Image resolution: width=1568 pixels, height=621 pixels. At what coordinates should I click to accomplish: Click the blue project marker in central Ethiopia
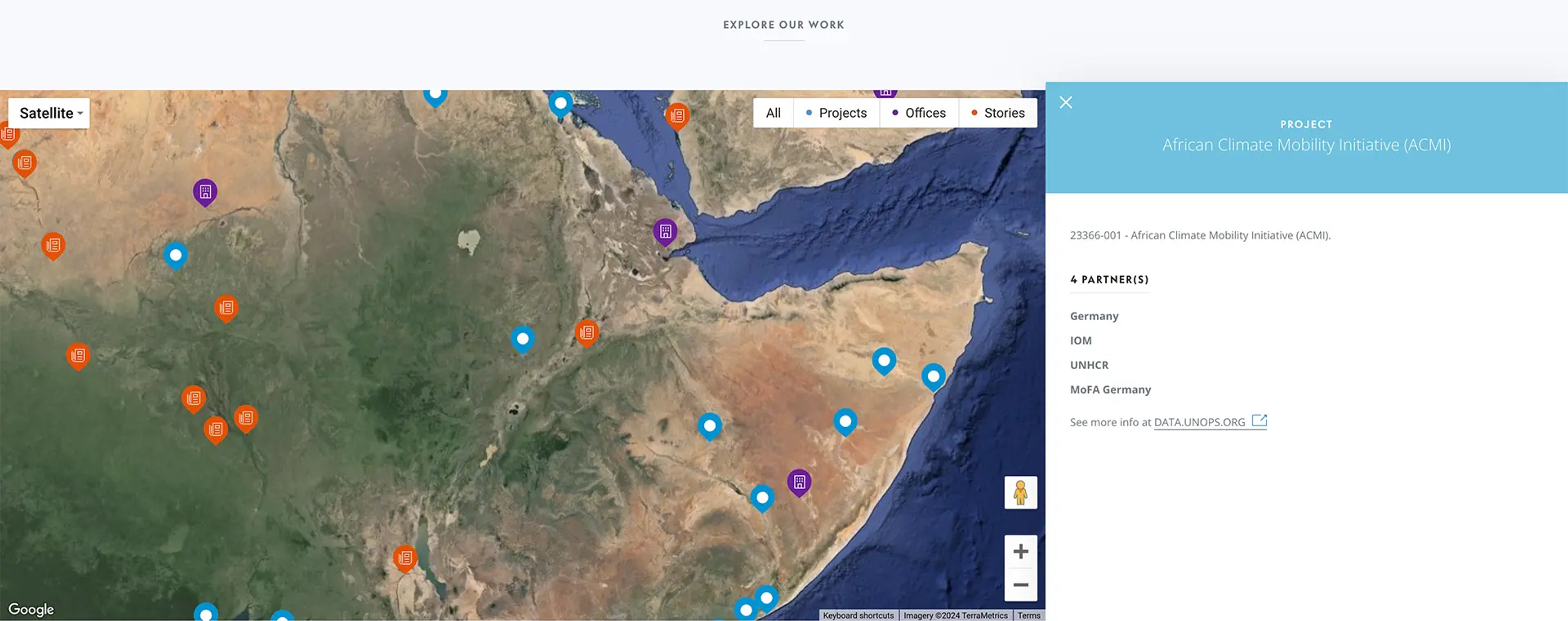pyautogui.click(x=522, y=338)
